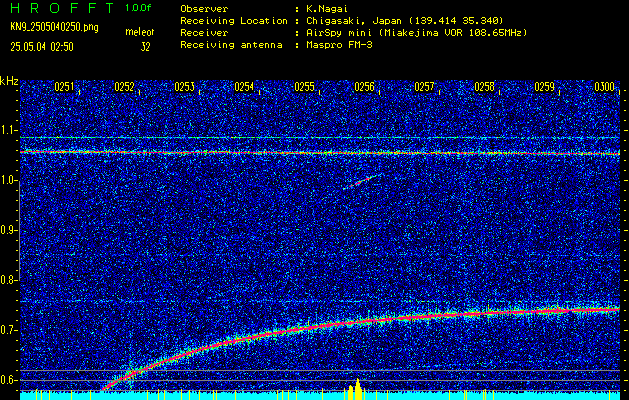Click the 0253 time marker
This screenshot has width=629, height=400.
click(184, 87)
